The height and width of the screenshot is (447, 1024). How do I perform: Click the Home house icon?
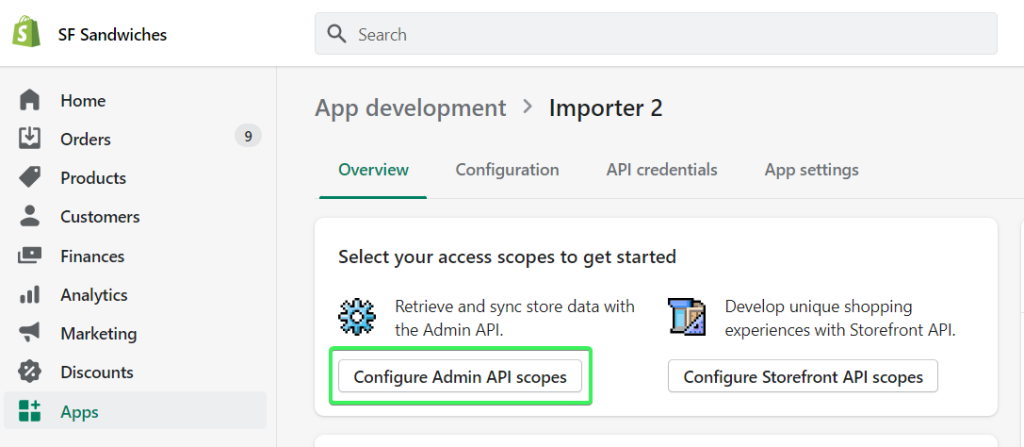pos(30,100)
